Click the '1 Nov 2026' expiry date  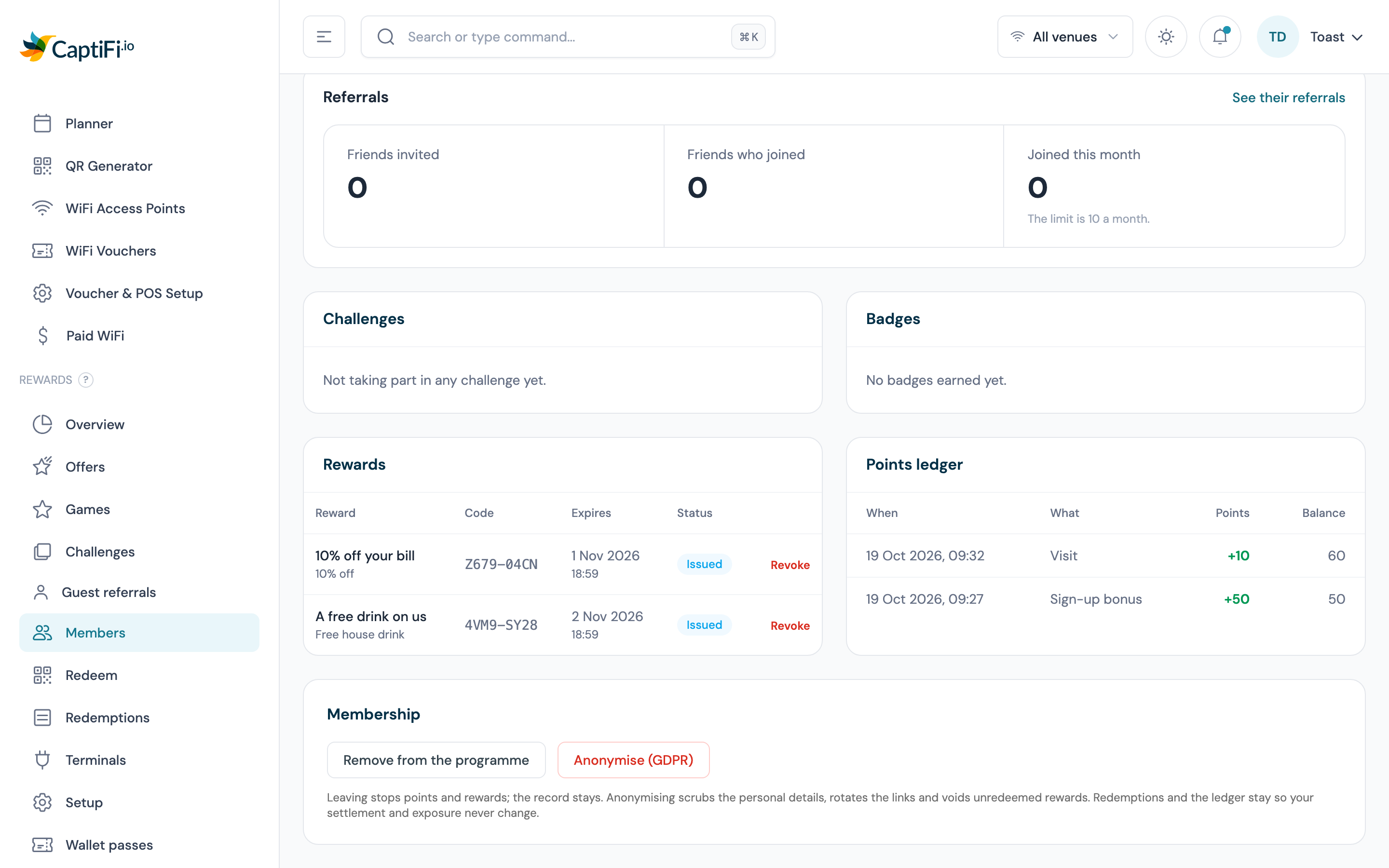pyautogui.click(x=605, y=556)
